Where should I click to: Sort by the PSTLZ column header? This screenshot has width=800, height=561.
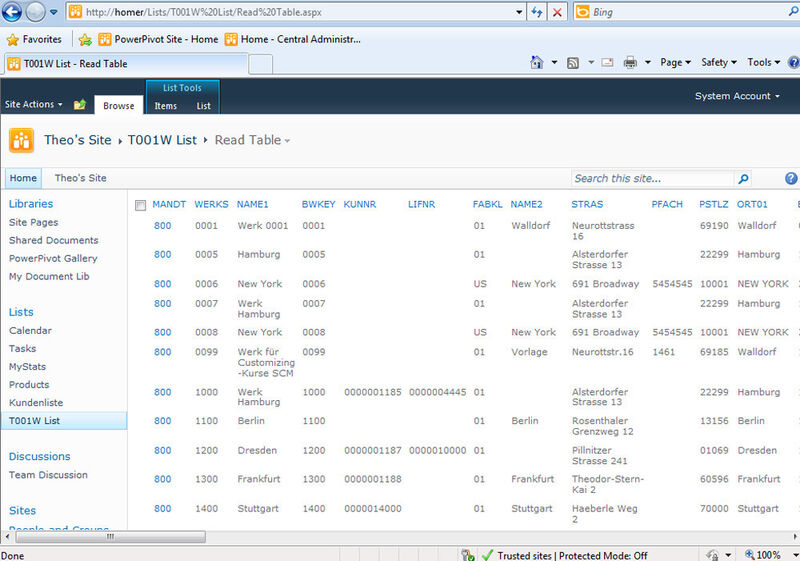point(713,205)
